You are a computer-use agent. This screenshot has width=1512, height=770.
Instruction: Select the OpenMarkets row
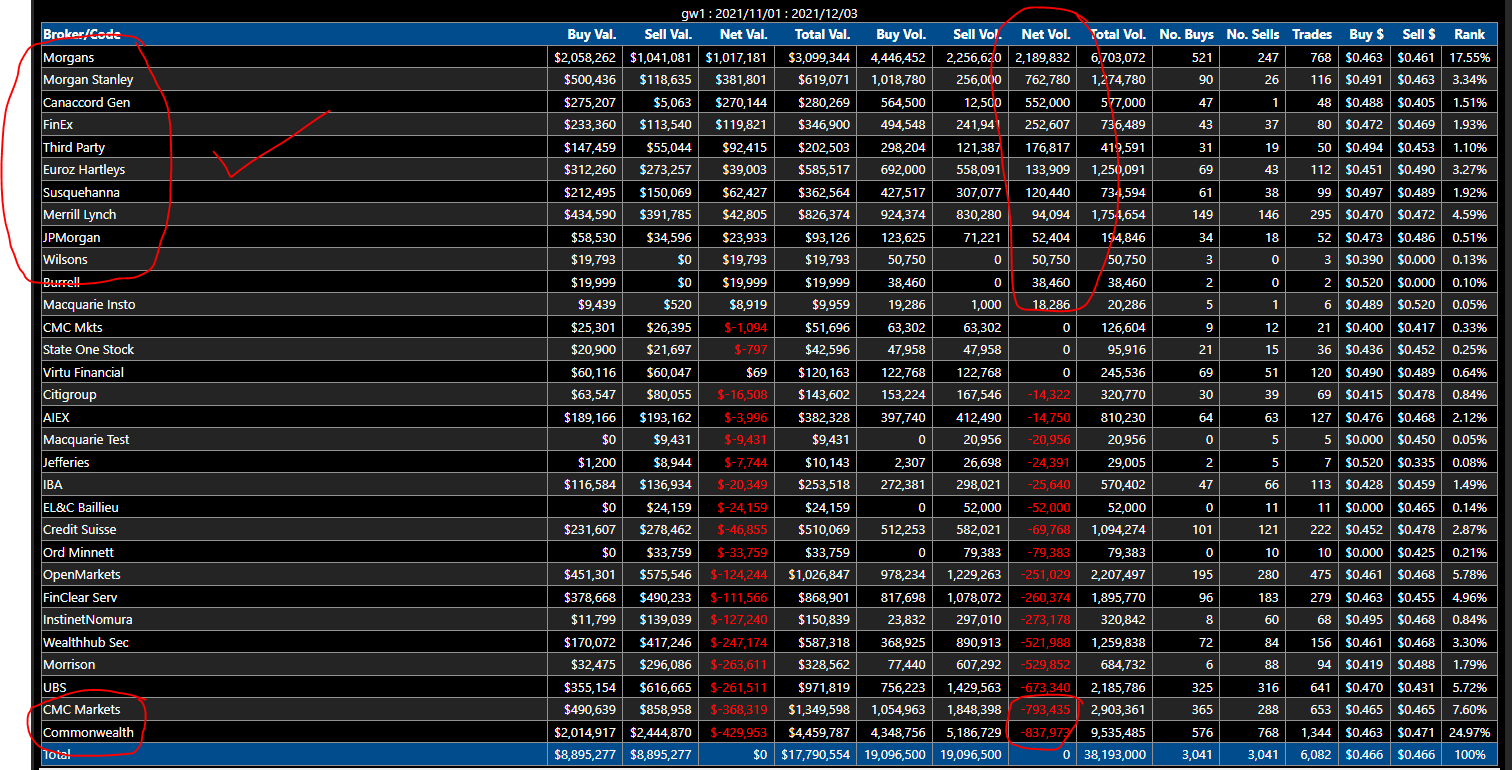pyautogui.click(x=770, y=575)
